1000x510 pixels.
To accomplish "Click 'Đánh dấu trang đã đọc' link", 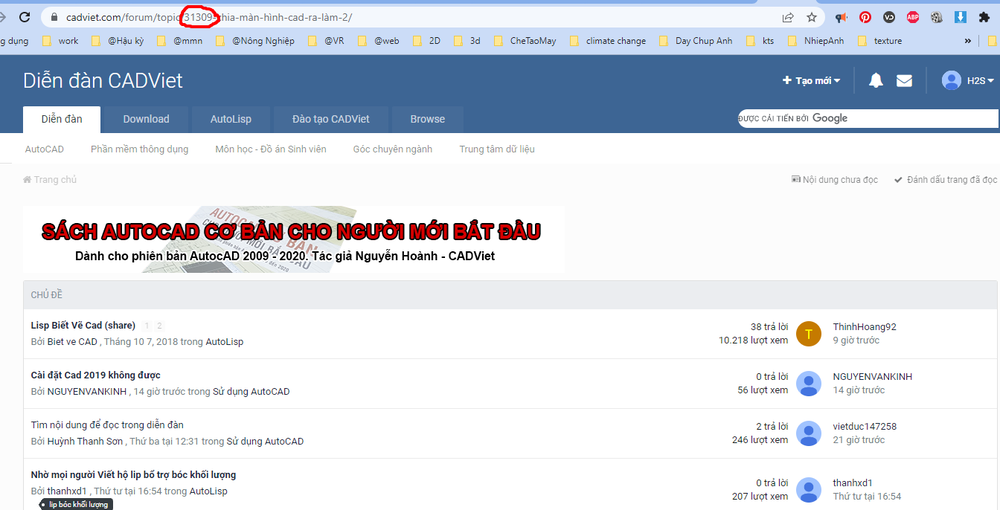I will pos(945,180).
